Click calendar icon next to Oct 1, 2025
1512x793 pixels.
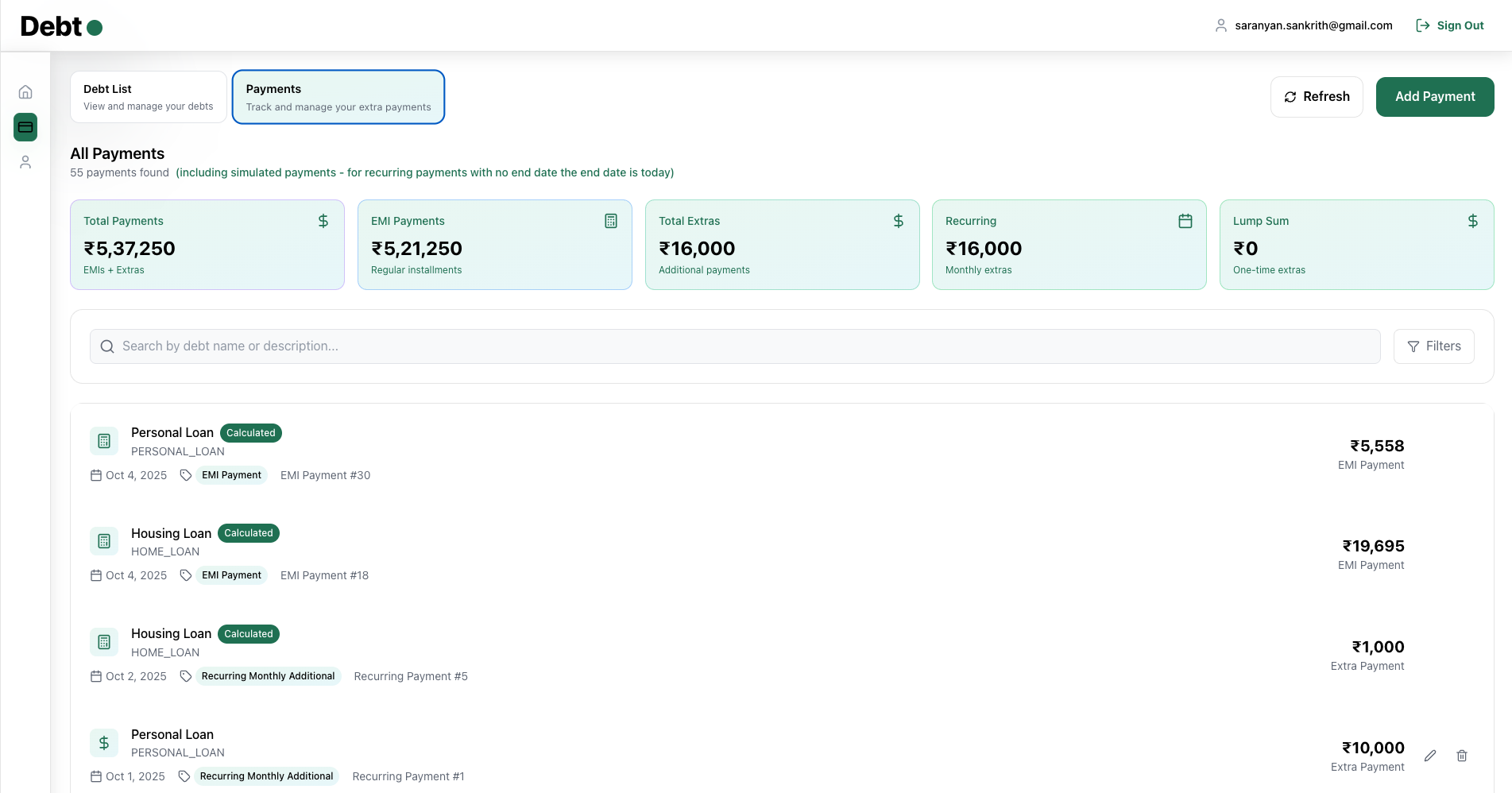96,776
